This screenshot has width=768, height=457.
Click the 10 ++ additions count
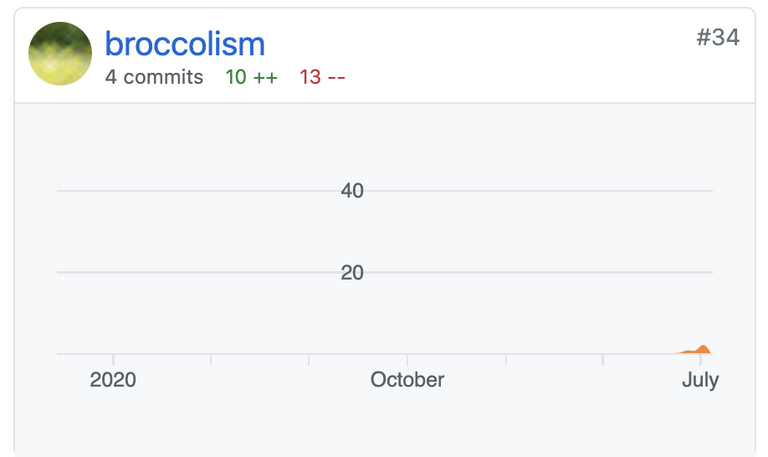tap(251, 77)
